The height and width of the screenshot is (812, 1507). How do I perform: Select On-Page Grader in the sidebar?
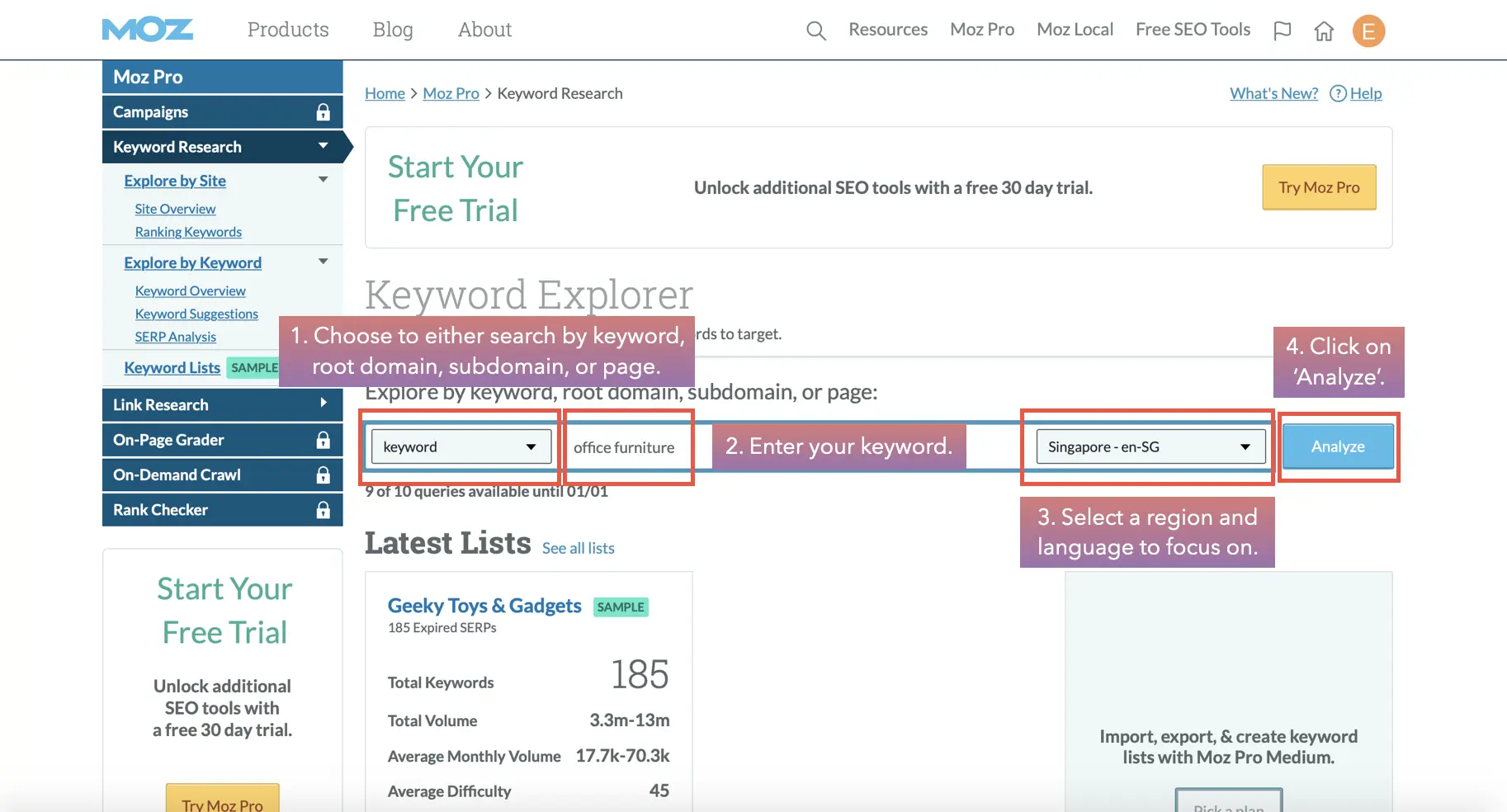click(223, 440)
